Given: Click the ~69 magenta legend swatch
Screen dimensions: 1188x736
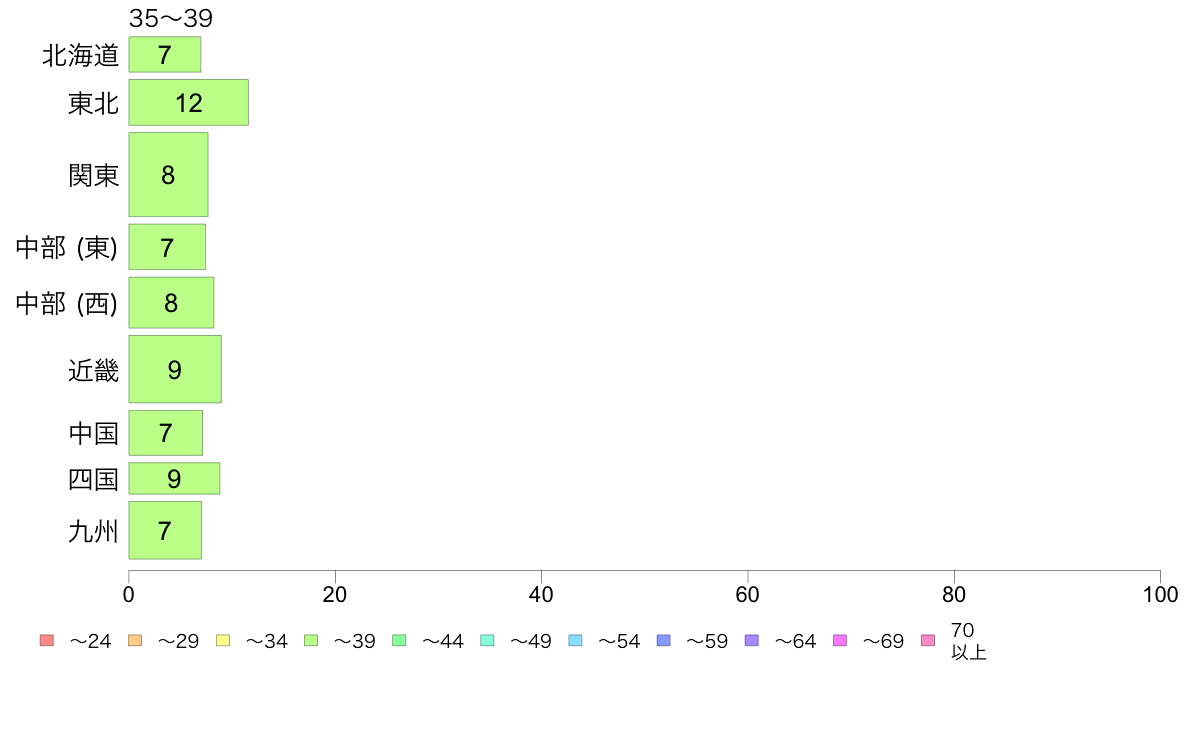Looking at the screenshot, I should pyautogui.click(x=839, y=640).
